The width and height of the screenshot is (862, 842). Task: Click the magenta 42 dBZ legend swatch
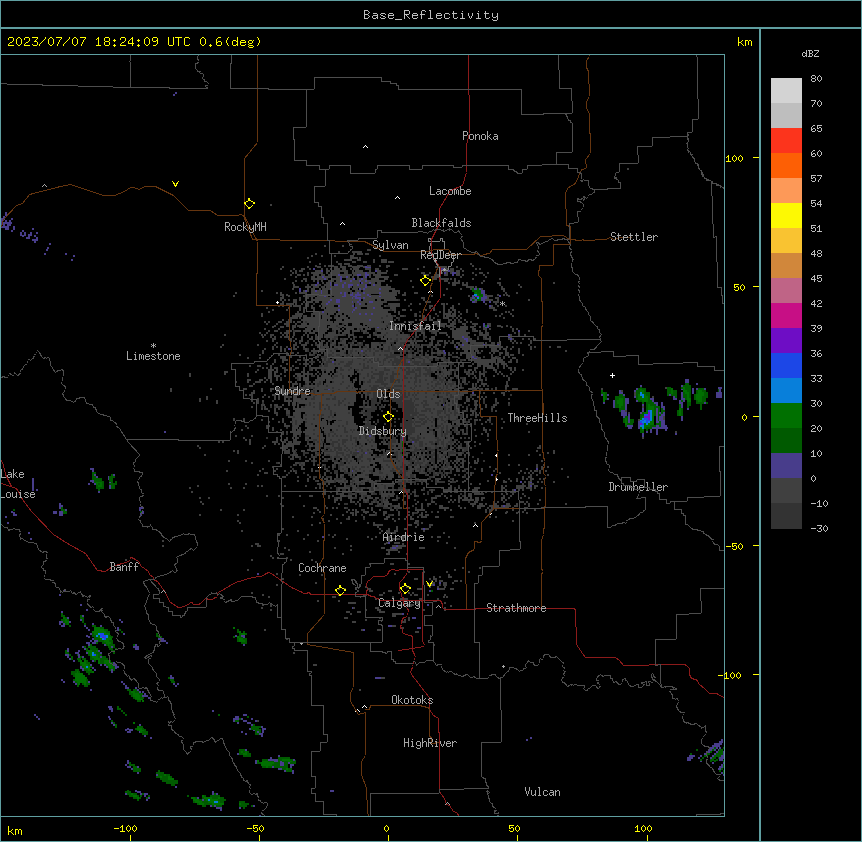point(786,315)
